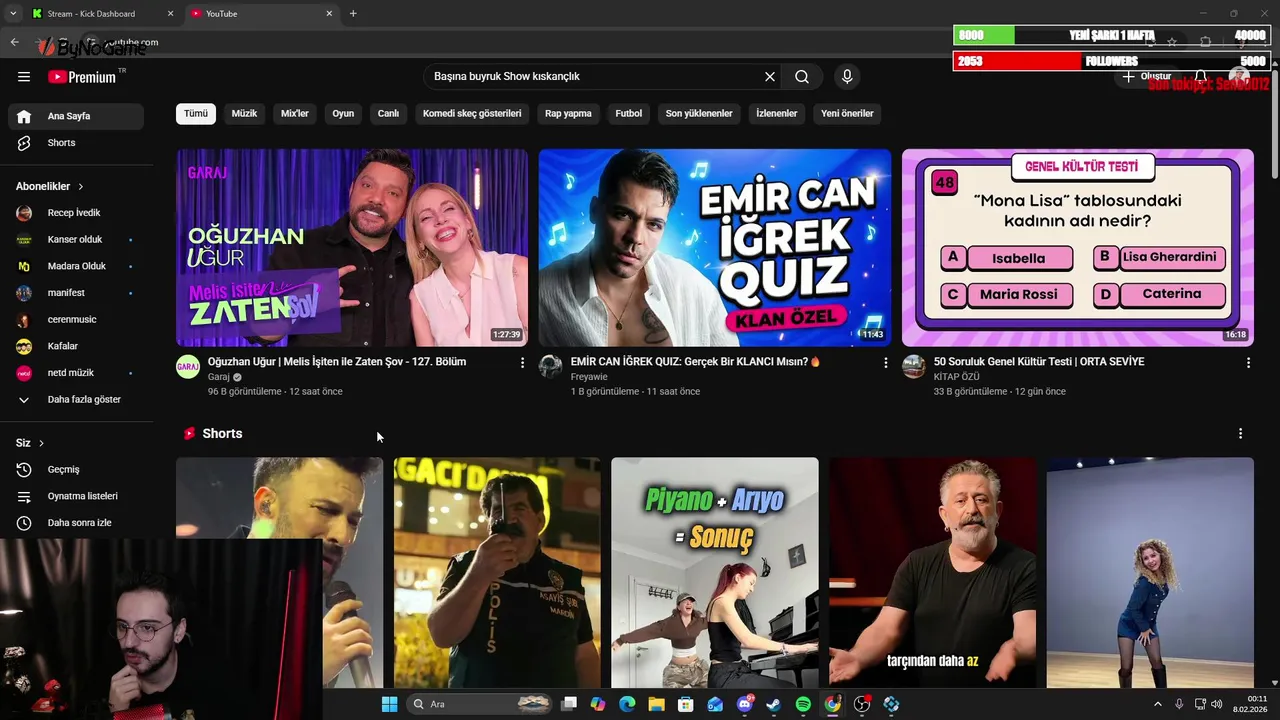Open the Ana Sayfa home item
Screen dimensions: 1280x720
tap(76, 116)
